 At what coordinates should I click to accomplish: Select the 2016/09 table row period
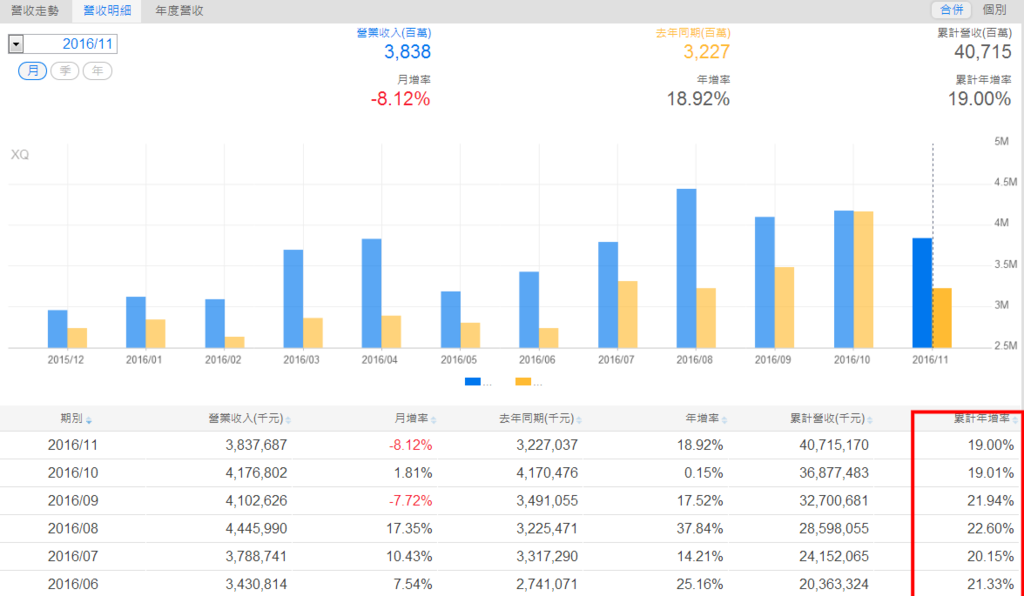[72, 501]
